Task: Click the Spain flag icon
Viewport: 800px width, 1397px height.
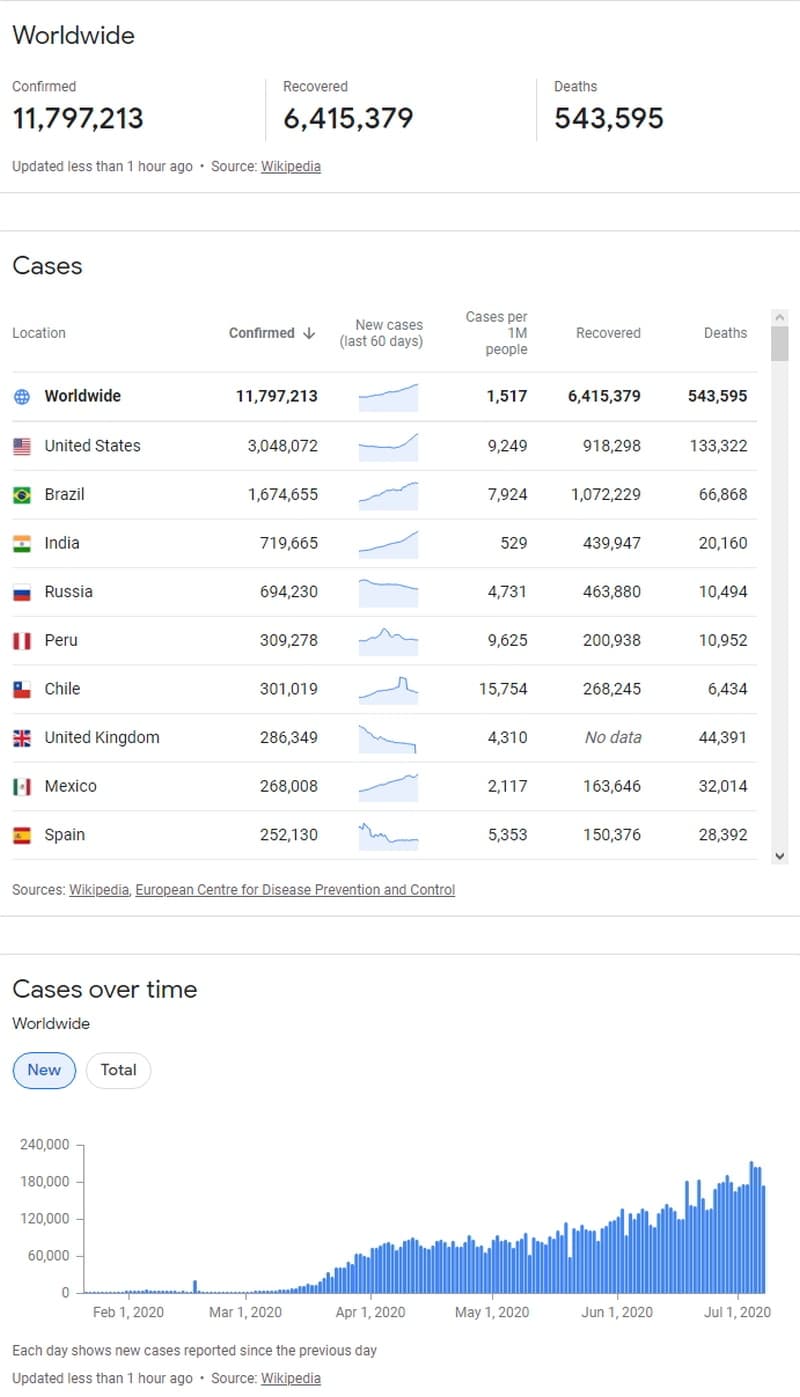Action: click(x=22, y=835)
